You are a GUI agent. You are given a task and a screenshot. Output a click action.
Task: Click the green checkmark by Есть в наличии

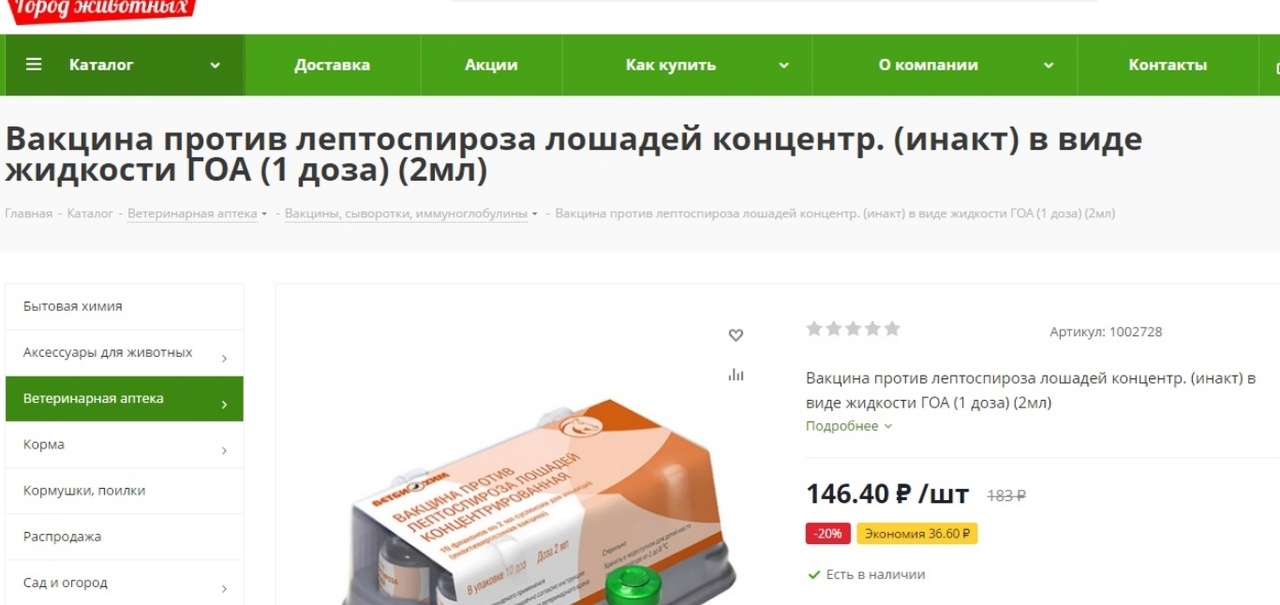click(x=814, y=575)
